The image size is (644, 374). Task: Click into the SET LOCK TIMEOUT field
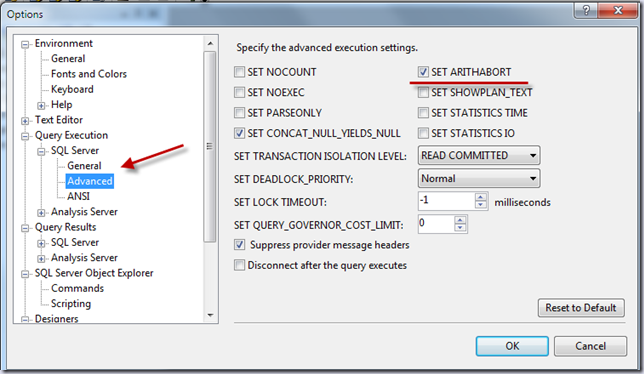point(446,201)
